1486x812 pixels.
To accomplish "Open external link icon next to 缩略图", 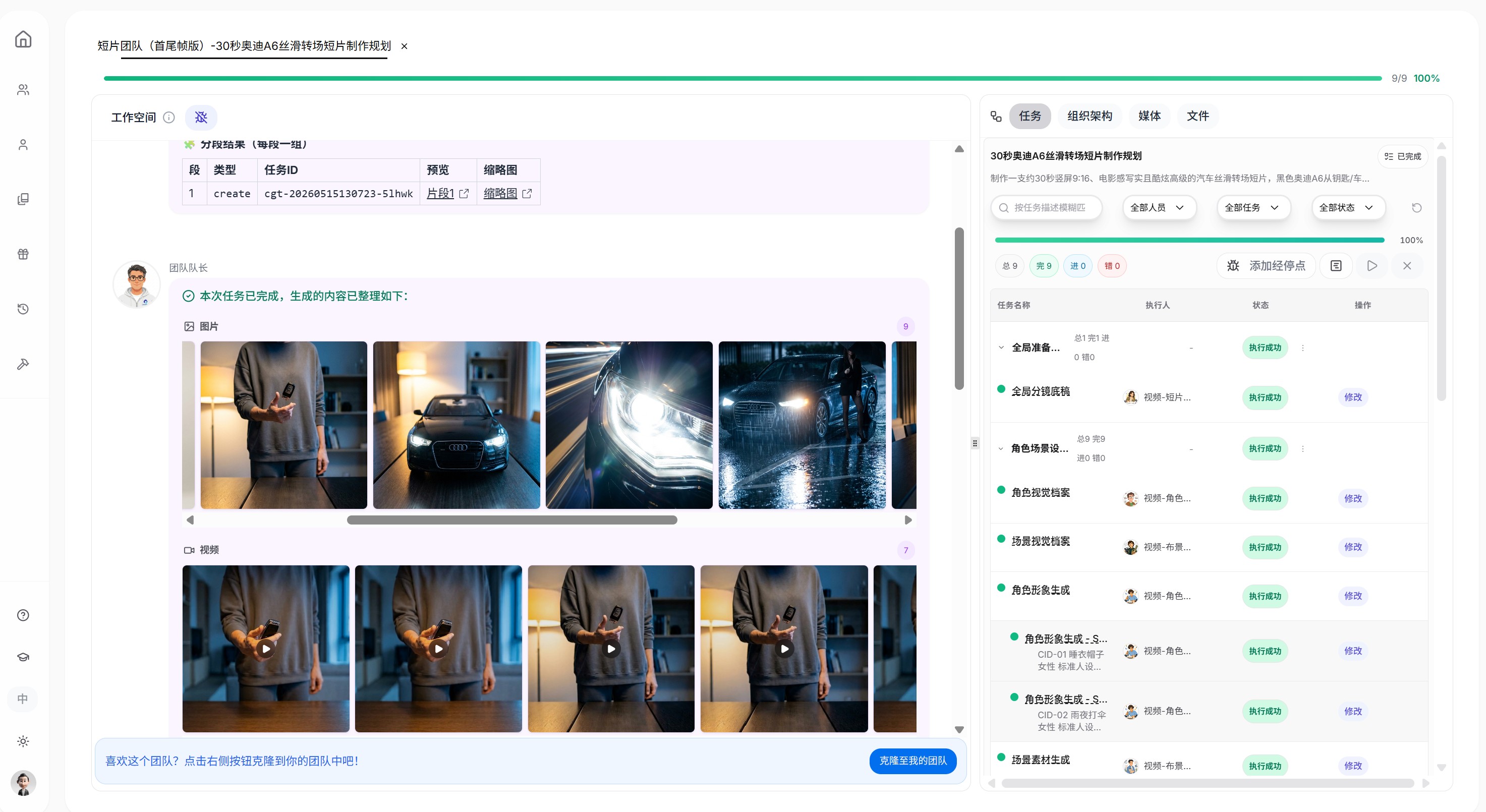I will (x=527, y=194).
